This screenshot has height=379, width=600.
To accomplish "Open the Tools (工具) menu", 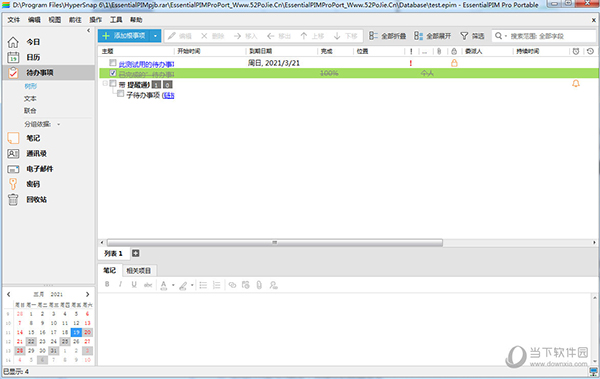I will click(x=116, y=20).
